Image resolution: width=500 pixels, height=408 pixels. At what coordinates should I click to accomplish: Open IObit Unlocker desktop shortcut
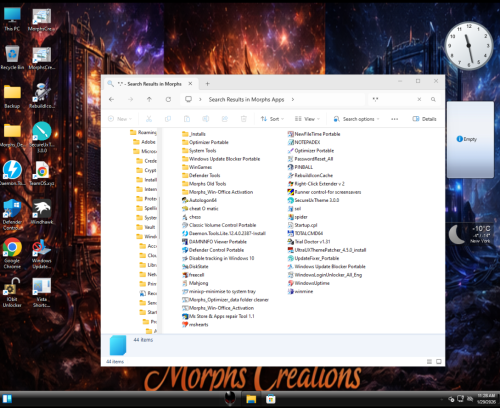(12, 293)
